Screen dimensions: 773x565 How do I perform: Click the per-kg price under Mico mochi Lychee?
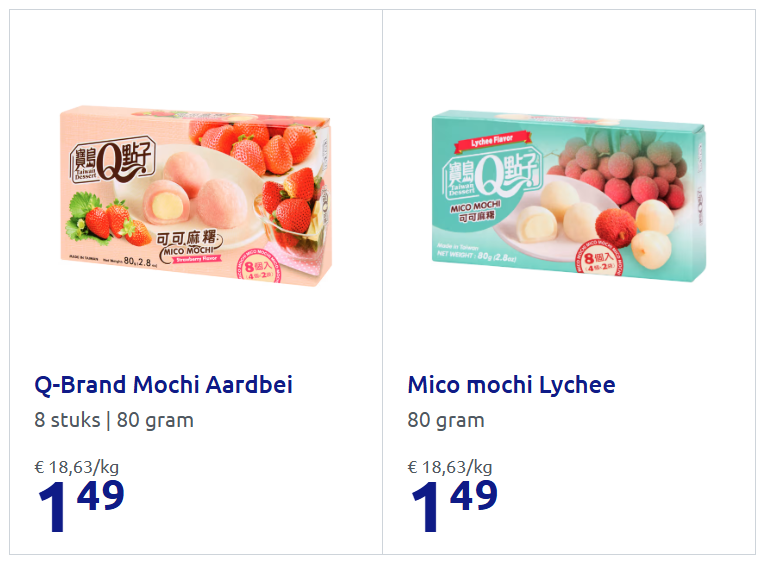450,466
